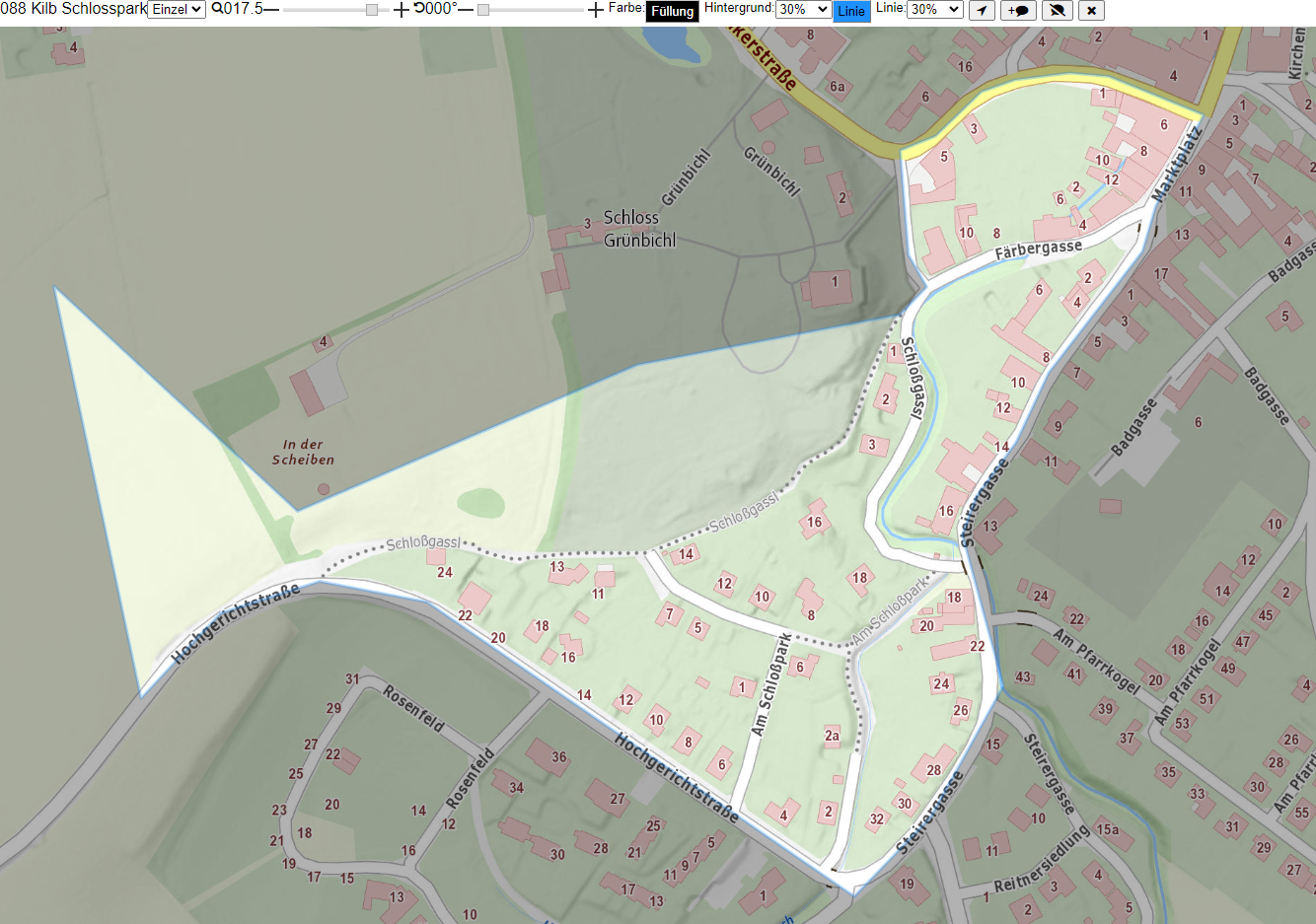The width and height of the screenshot is (1316, 924).
Task: Click the location arrow icon
Action: click(x=982, y=11)
